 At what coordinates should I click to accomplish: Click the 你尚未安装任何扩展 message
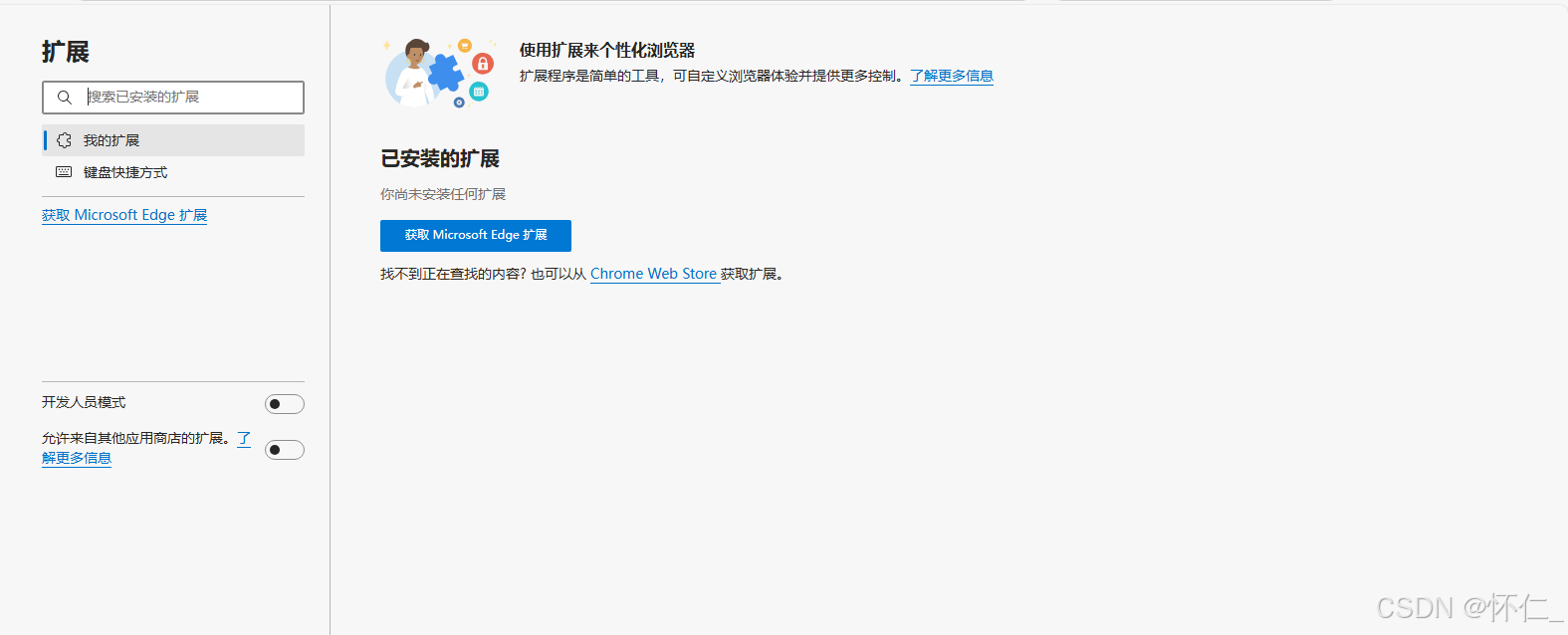[443, 194]
